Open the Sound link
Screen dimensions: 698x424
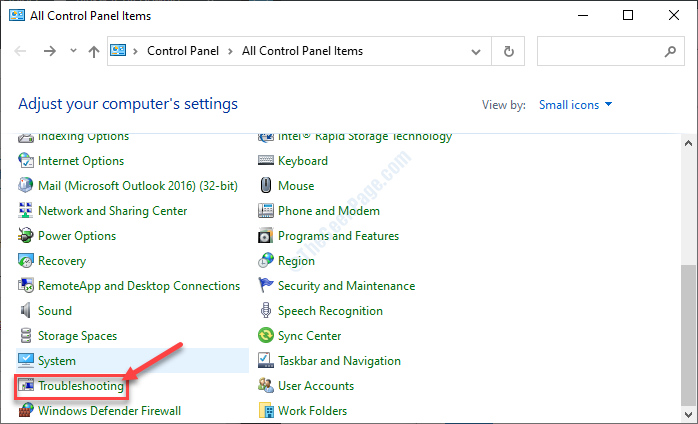55,311
